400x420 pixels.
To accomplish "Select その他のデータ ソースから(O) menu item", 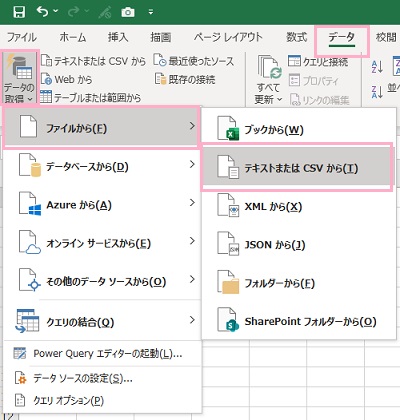I will (102, 280).
